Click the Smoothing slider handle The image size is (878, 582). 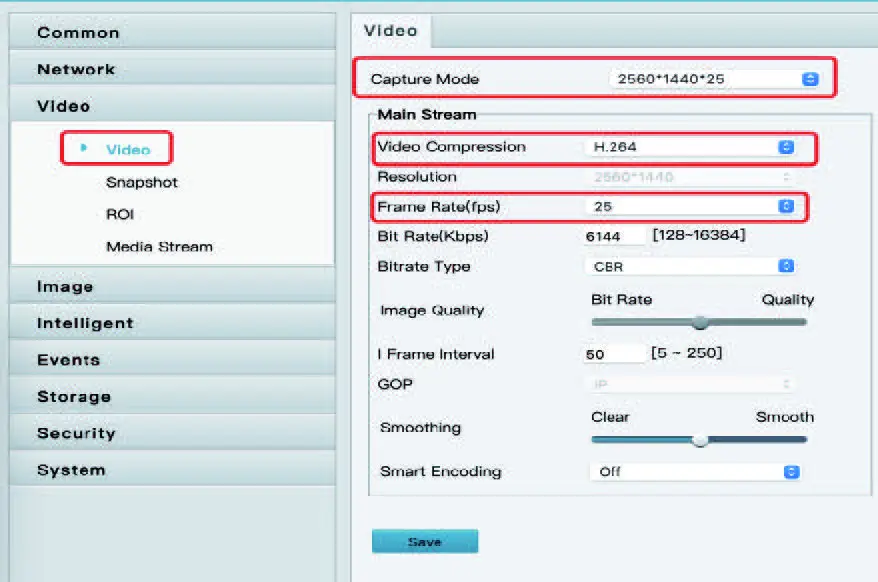[x=700, y=440]
